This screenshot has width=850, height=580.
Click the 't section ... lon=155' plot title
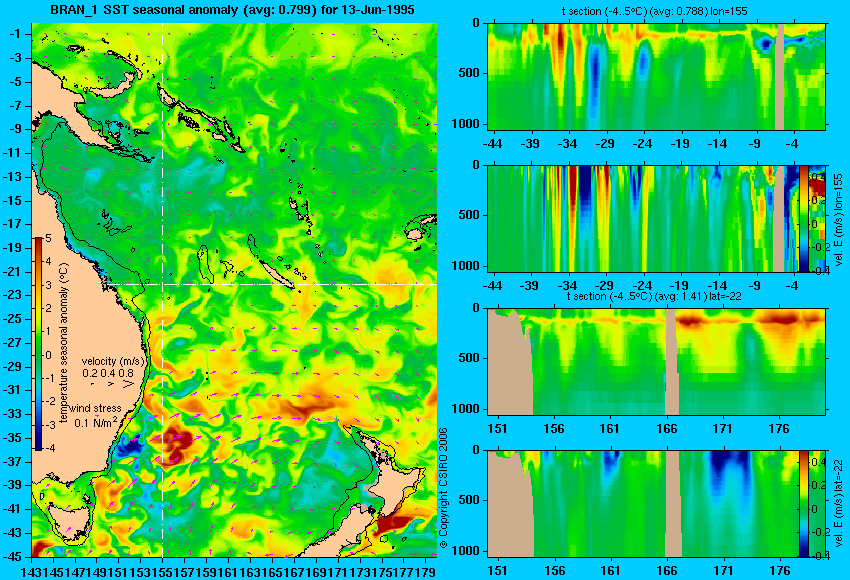click(x=655, y=11)
